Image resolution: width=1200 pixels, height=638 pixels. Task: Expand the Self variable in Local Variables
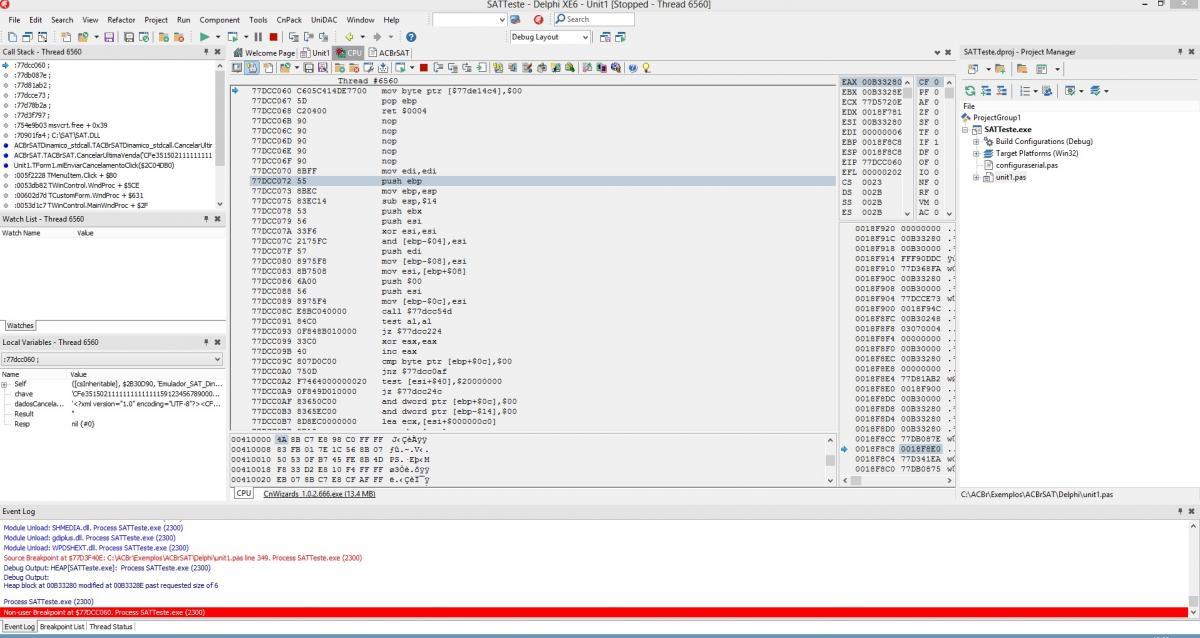pos(5,384)
